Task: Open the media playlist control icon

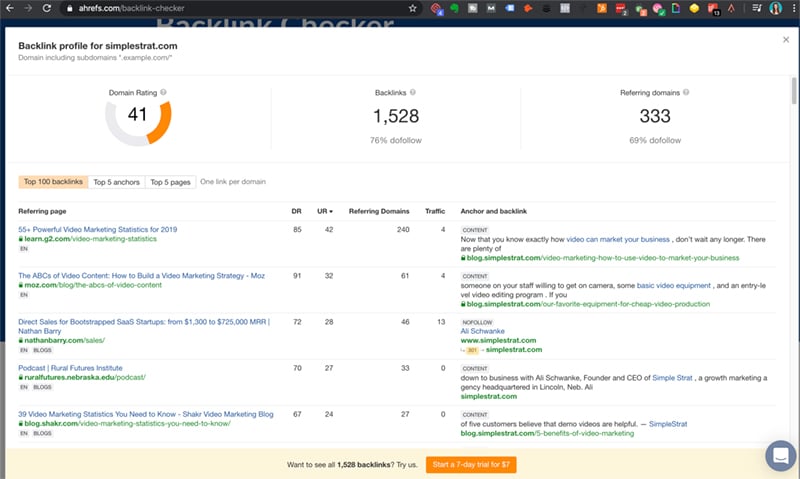Action: [x=757, y=8]
